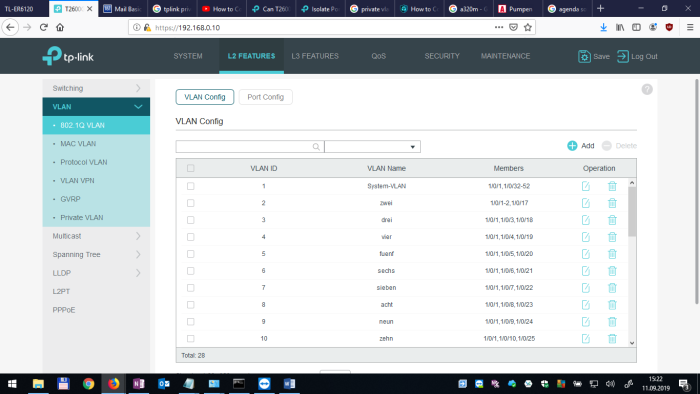
Task: Click the tp-link logo
Action: 68,56
